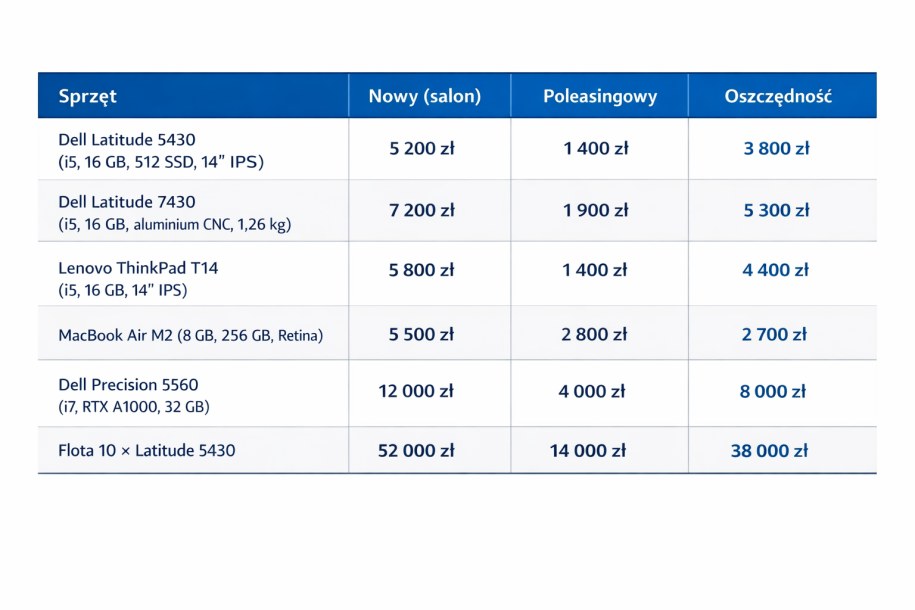This screenshot has height=610, width=915.
Task: Click the Dell Latitude 5430 product name
Action: (127, 139)
